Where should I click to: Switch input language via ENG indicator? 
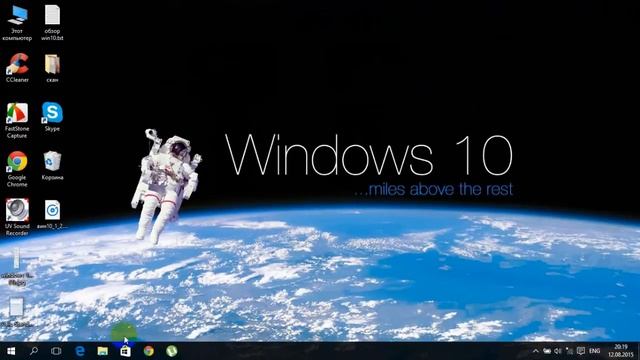click(x=595, y=351)
